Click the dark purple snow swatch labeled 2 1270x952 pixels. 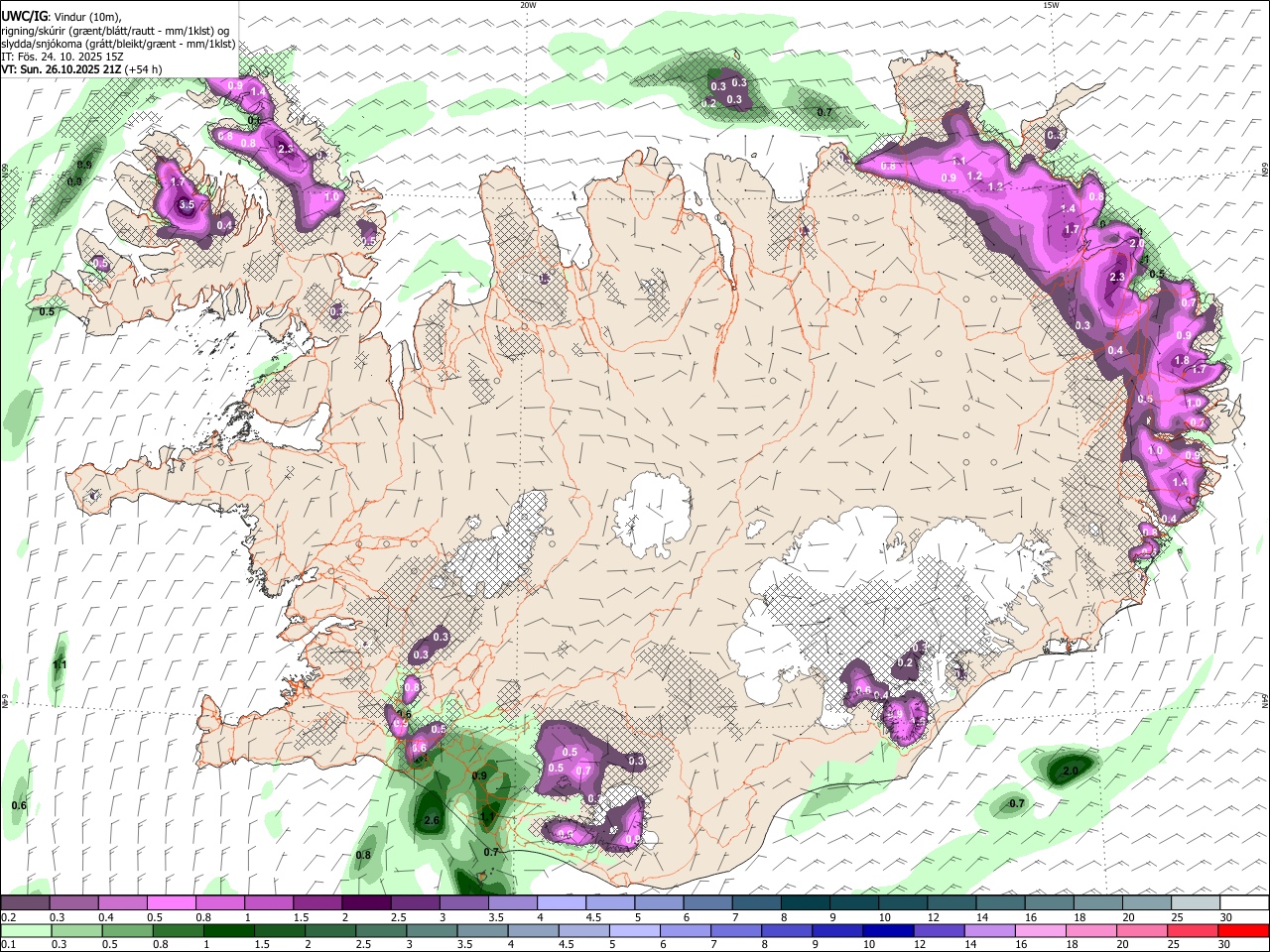(x=365, y=902)
